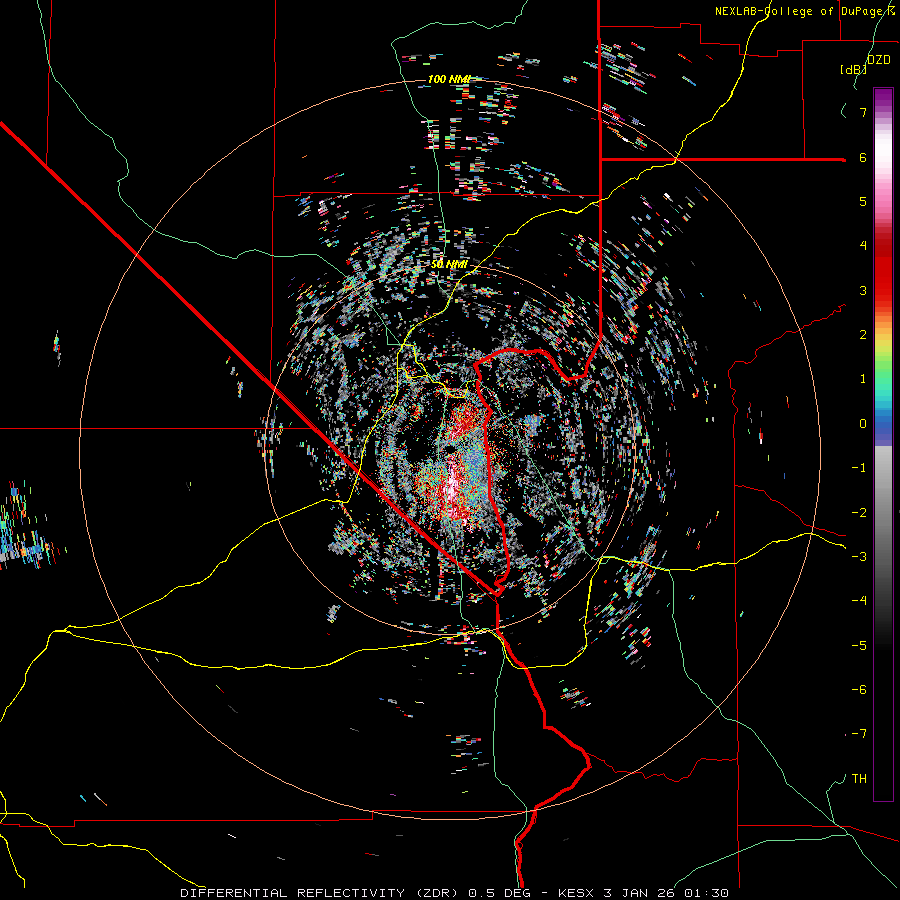Click the 0.5 DEG elevation angle text
Screen dimensions: 900x900
coord(499,893)
